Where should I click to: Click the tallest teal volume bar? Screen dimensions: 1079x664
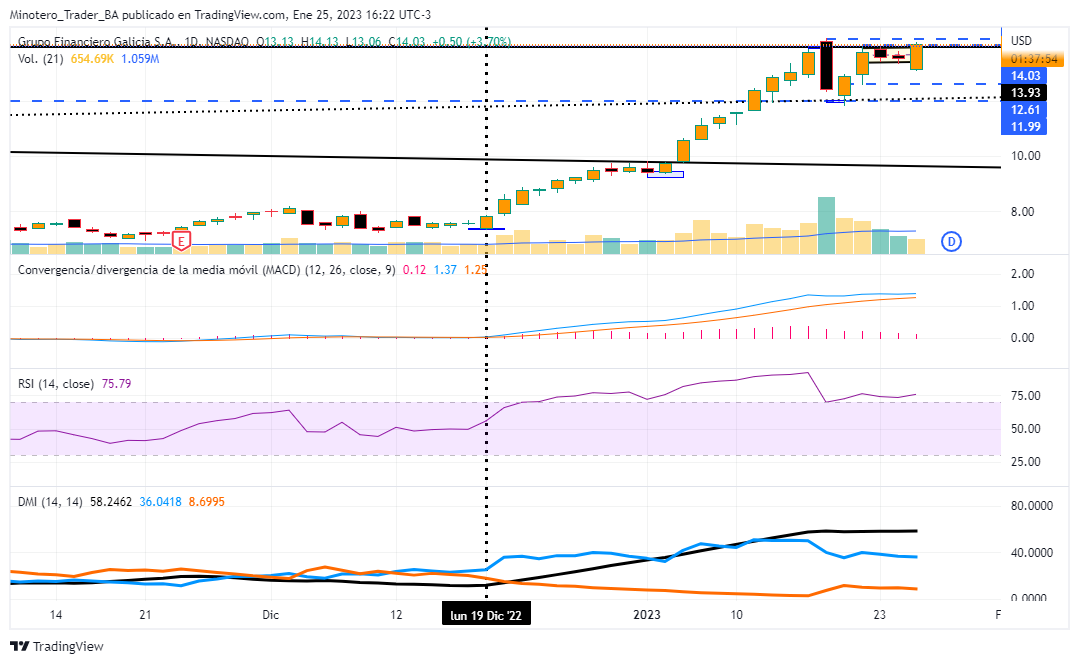[x=826, y=225]
